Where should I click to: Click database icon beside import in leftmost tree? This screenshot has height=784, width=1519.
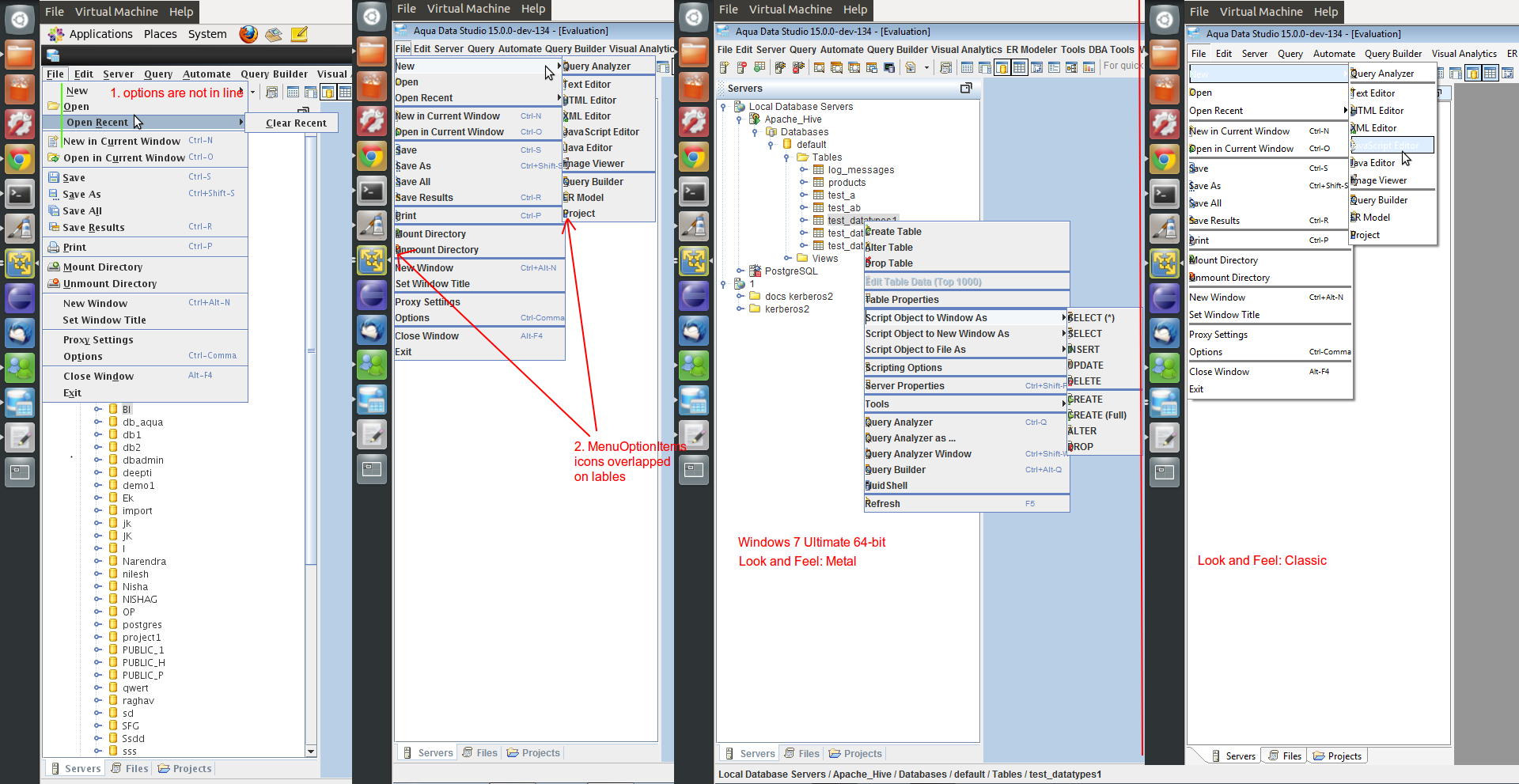pyautogui.click(x=113, y=511)
